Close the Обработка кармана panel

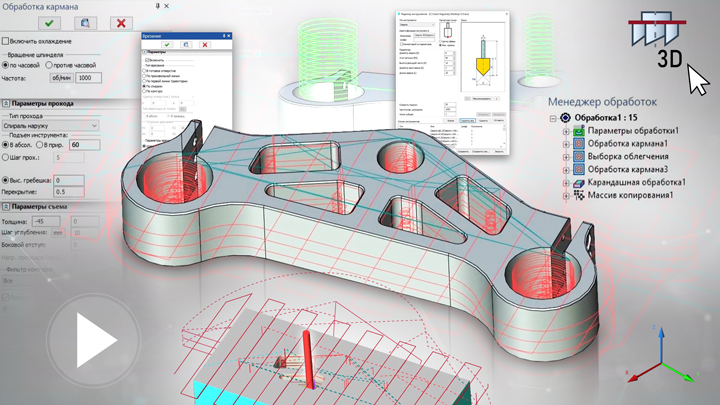tap(166, 6)
